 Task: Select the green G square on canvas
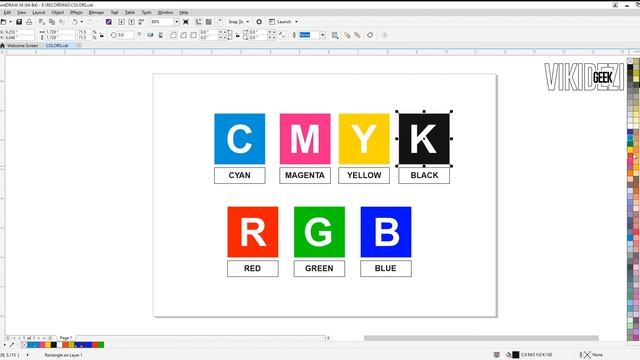tap(319, 232)
